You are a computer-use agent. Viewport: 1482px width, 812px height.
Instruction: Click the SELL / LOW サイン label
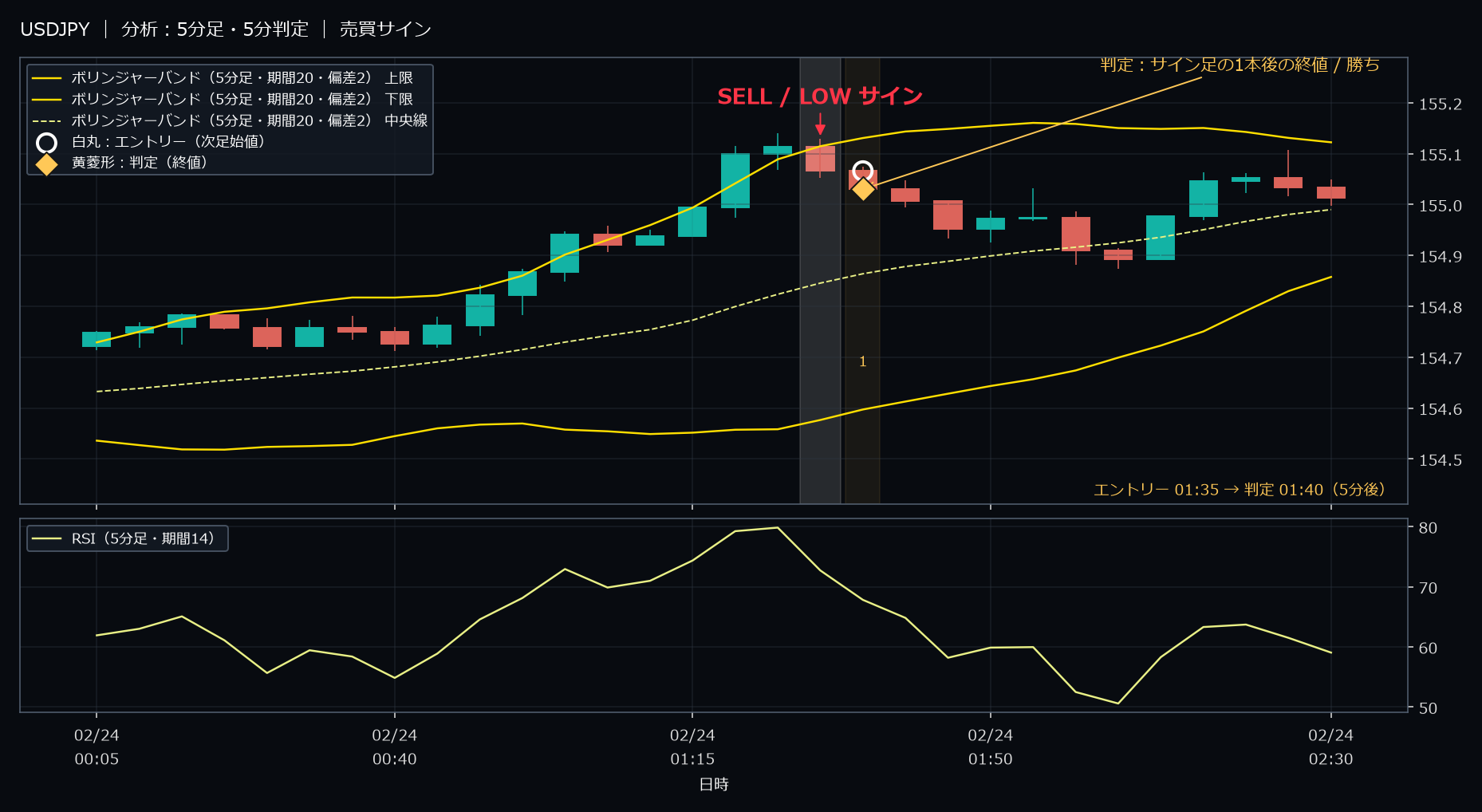[x=820, y=97]
